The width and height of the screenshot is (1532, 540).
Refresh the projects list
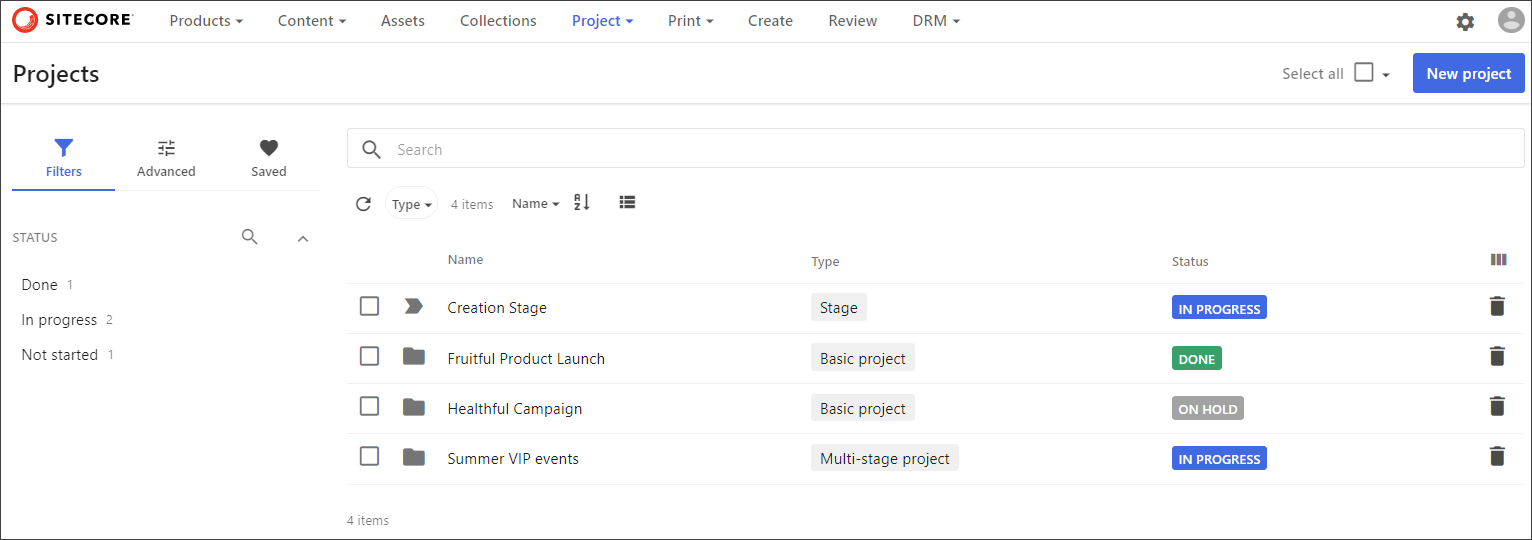point(364,204)
